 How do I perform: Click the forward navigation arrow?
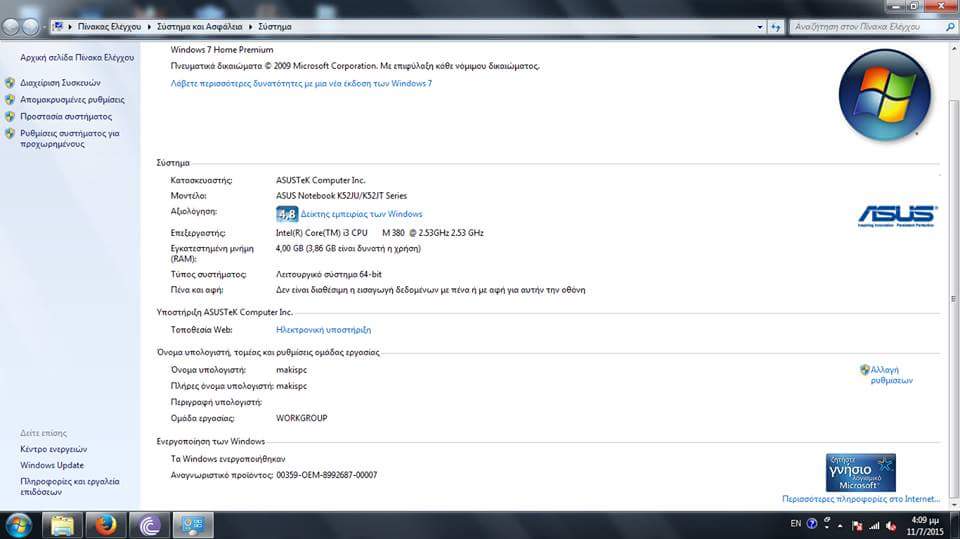(30, 27)
